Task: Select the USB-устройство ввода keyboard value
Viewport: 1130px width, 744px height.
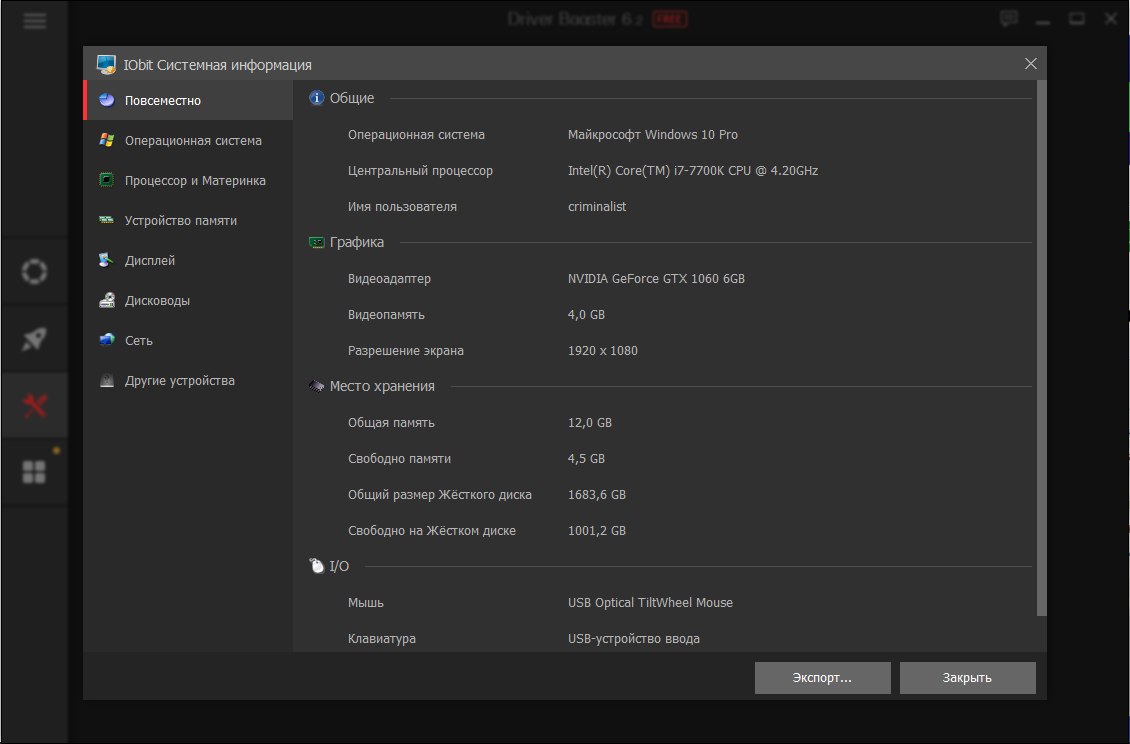Action: (633, 639)
